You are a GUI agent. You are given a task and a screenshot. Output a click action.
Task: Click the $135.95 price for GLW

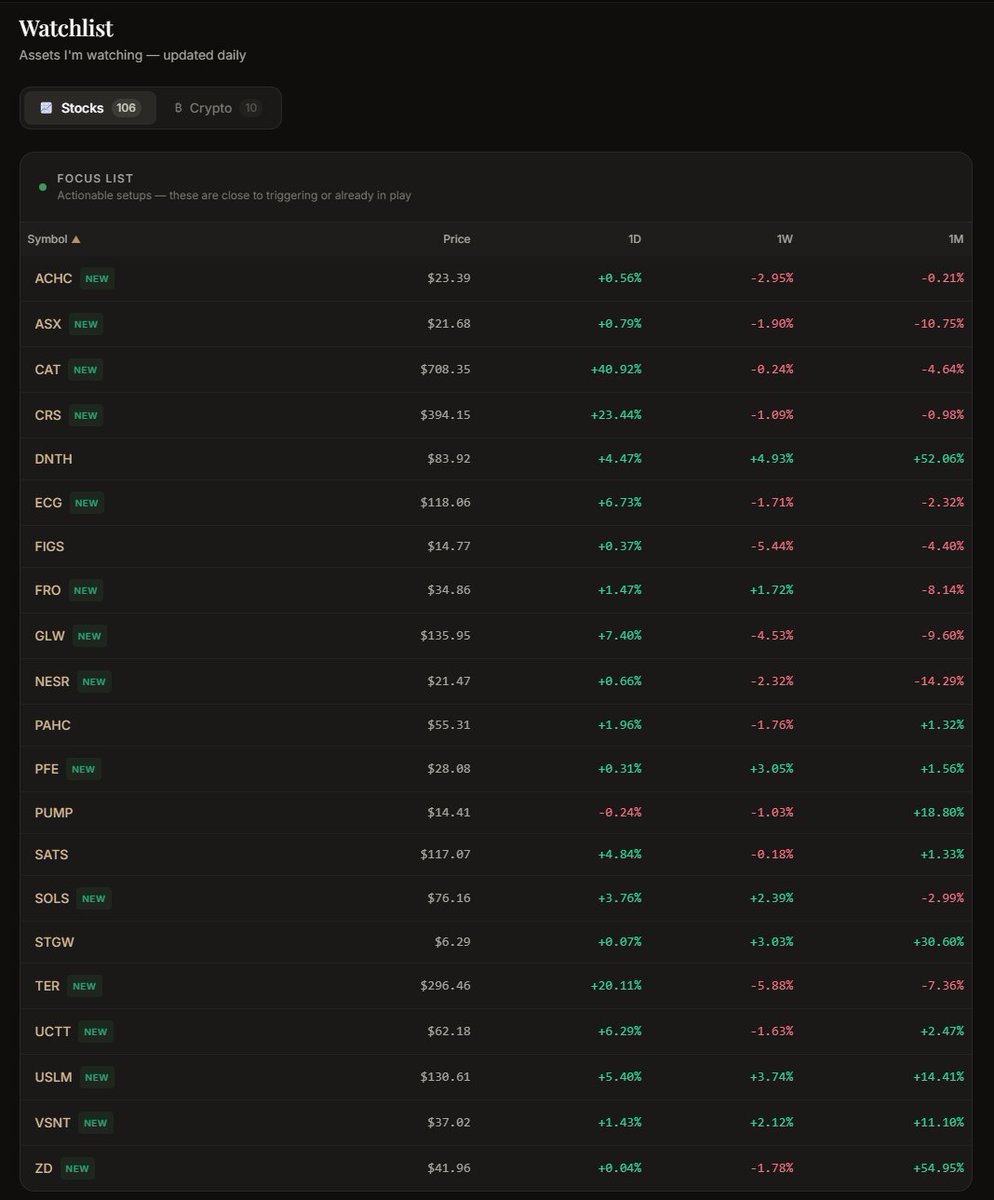(445, 635)
